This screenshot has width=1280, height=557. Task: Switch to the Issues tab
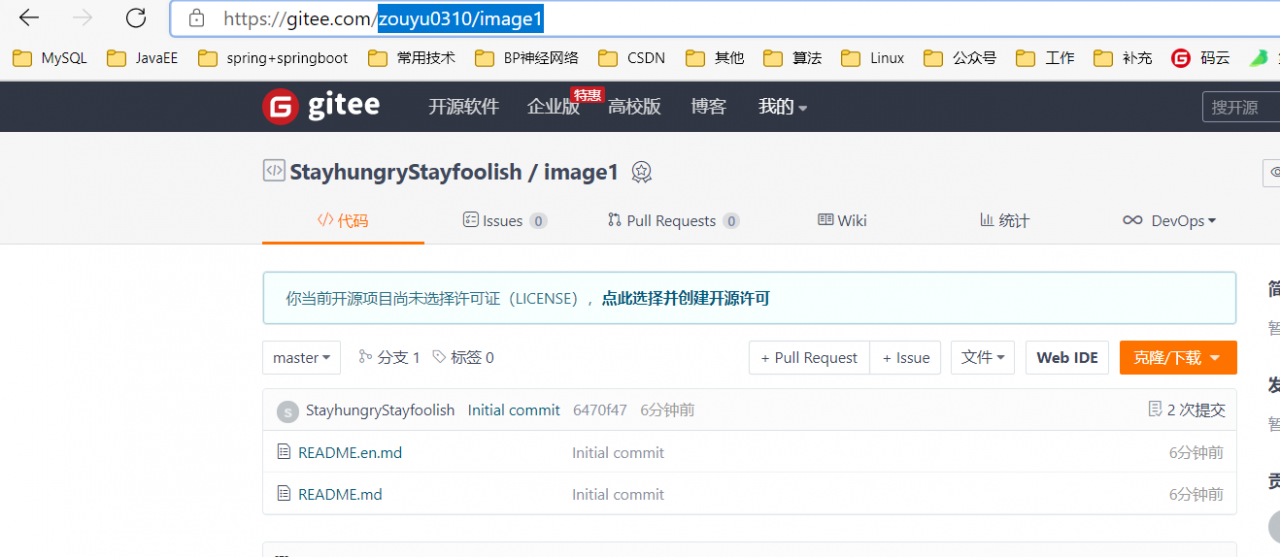505,221
